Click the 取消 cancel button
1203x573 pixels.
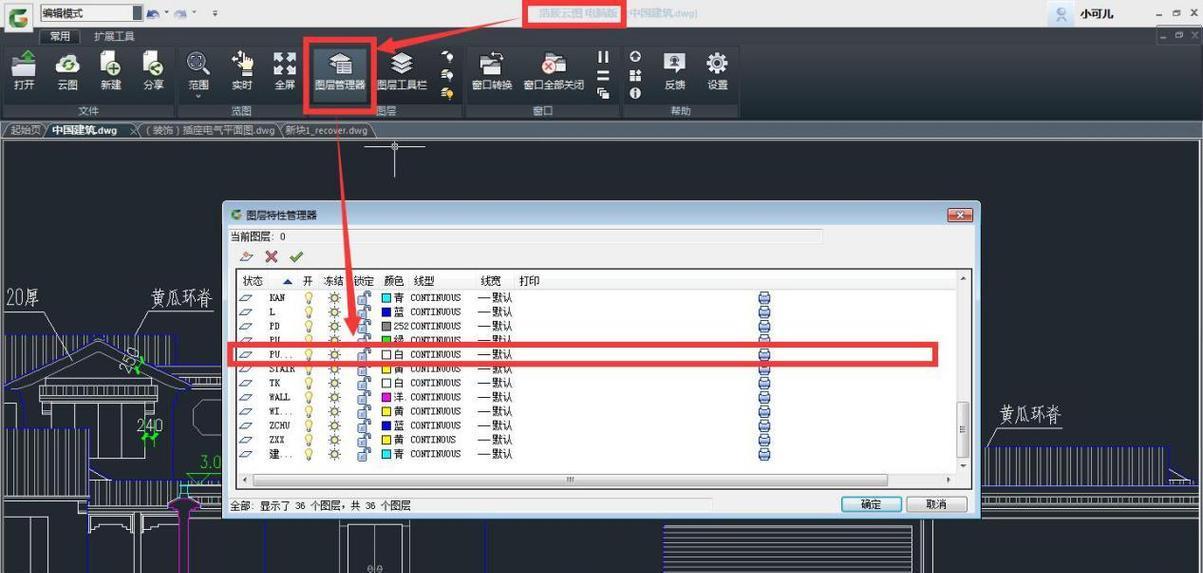pos(936,504)
